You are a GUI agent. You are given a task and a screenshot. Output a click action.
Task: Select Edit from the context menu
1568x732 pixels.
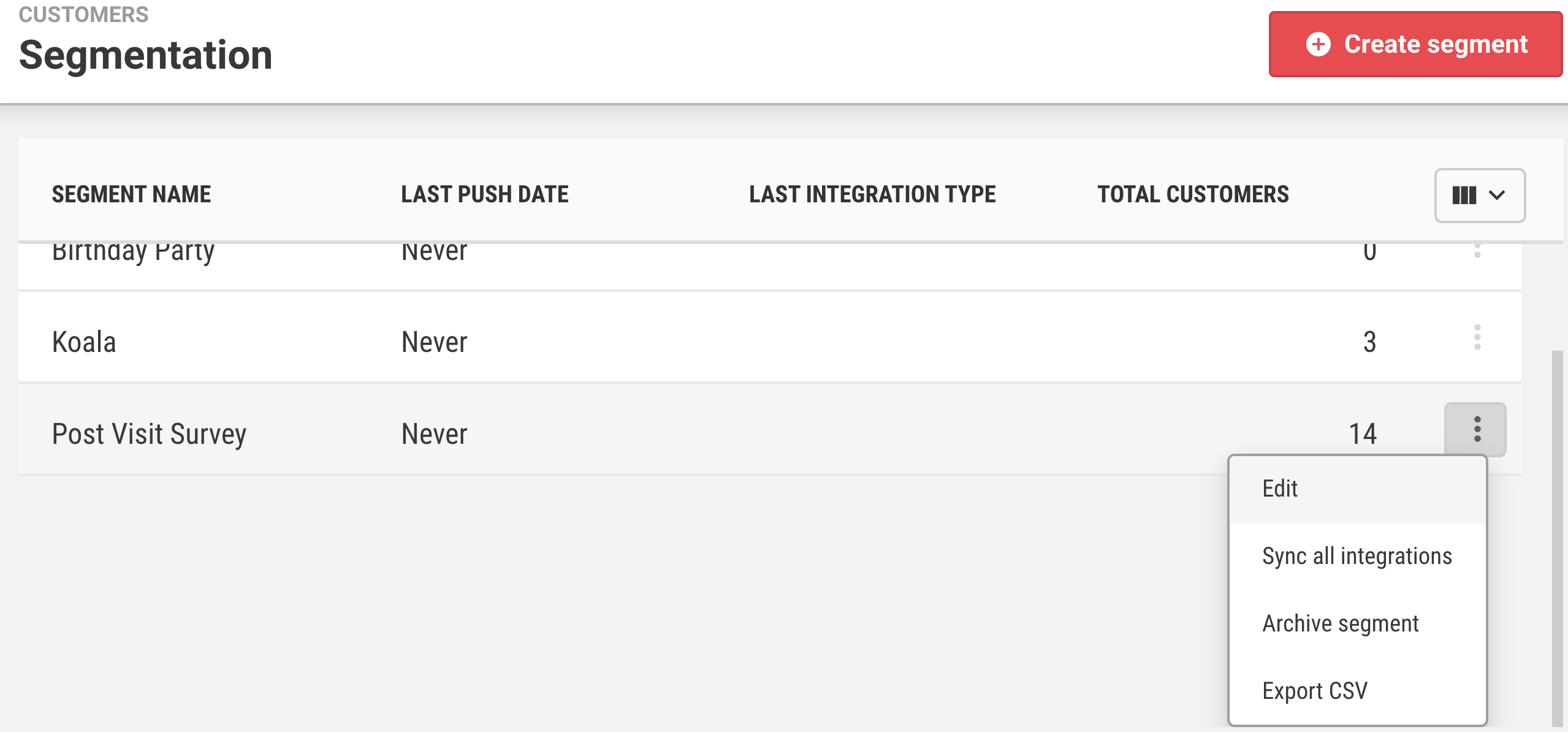1357,489
